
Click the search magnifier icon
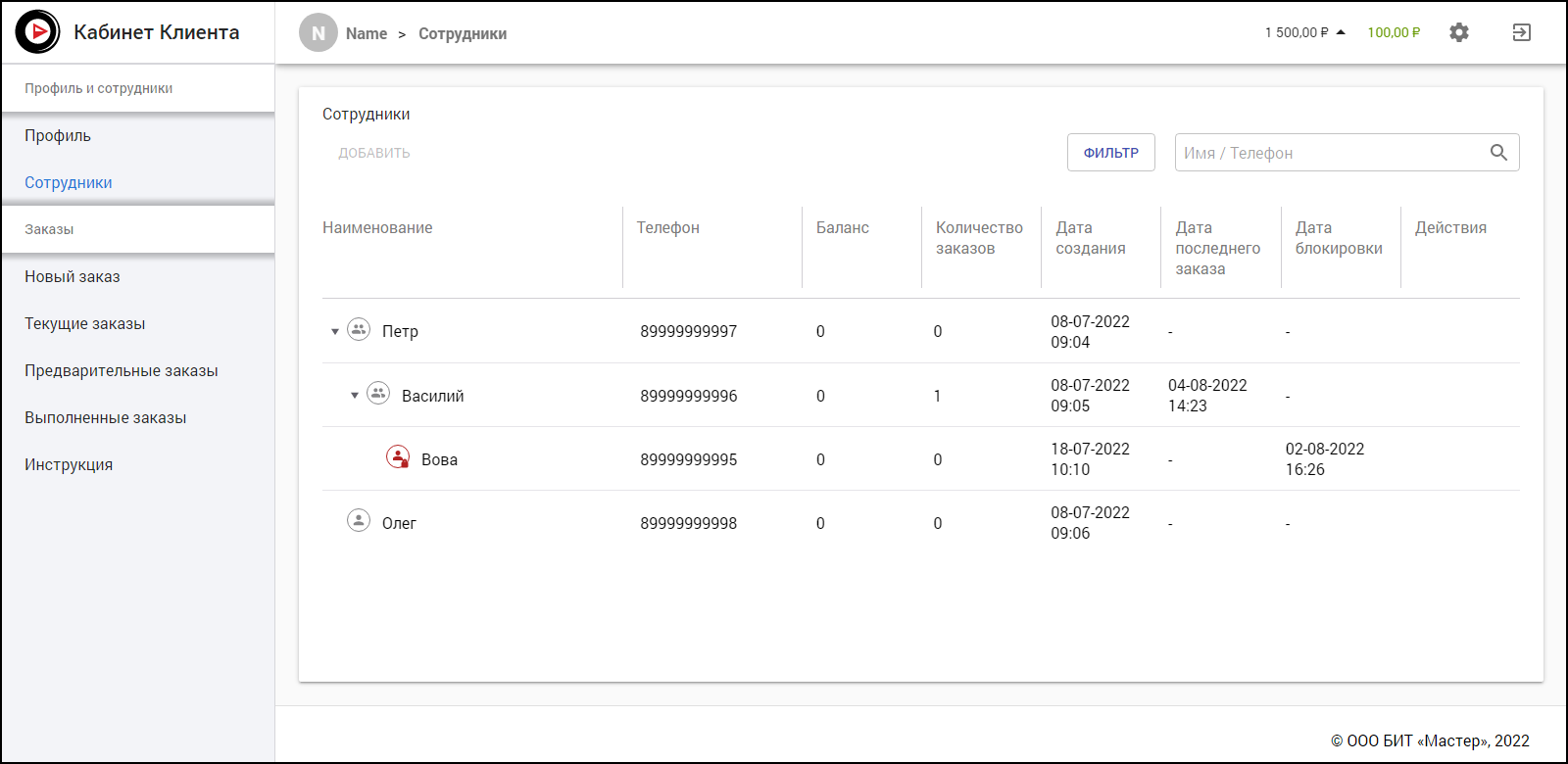point(1498,153)
